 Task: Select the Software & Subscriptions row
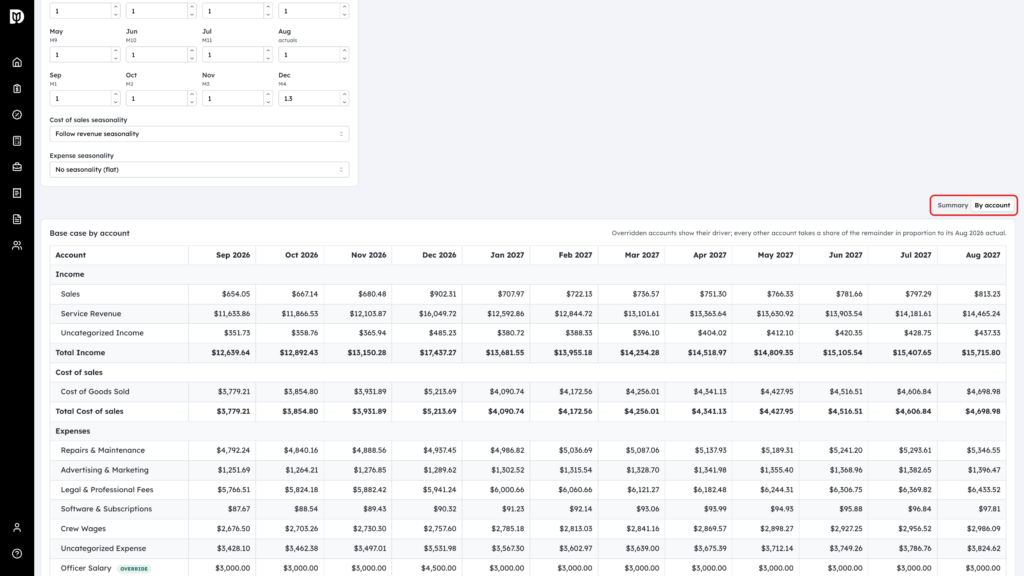pyautogui.click(x=528, y=509)
